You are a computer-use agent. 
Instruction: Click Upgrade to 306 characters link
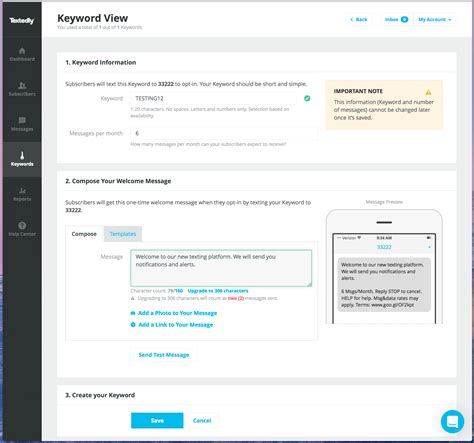[x=218, y=291]
